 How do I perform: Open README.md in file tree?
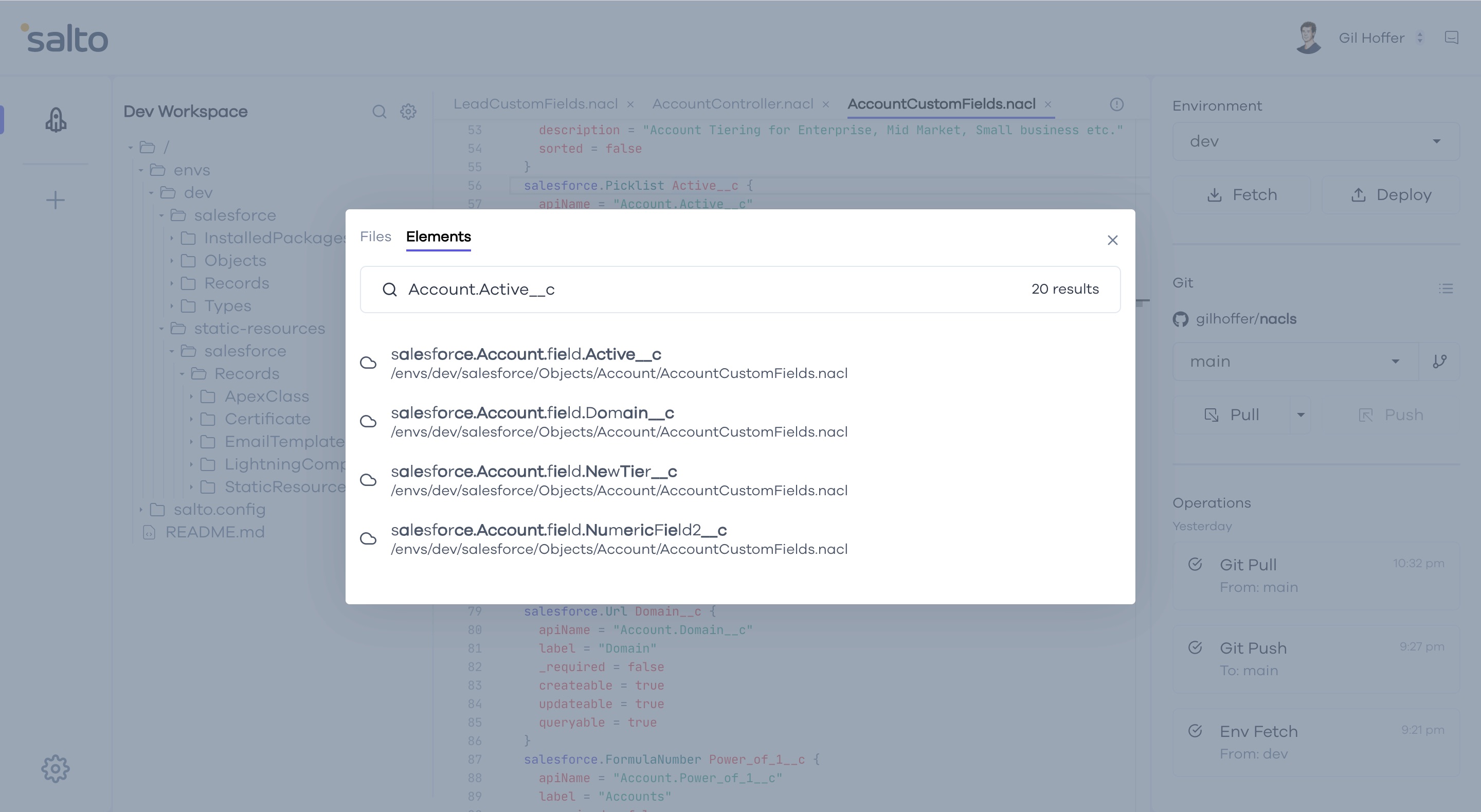pyautogui.click(x=215, y=533)
